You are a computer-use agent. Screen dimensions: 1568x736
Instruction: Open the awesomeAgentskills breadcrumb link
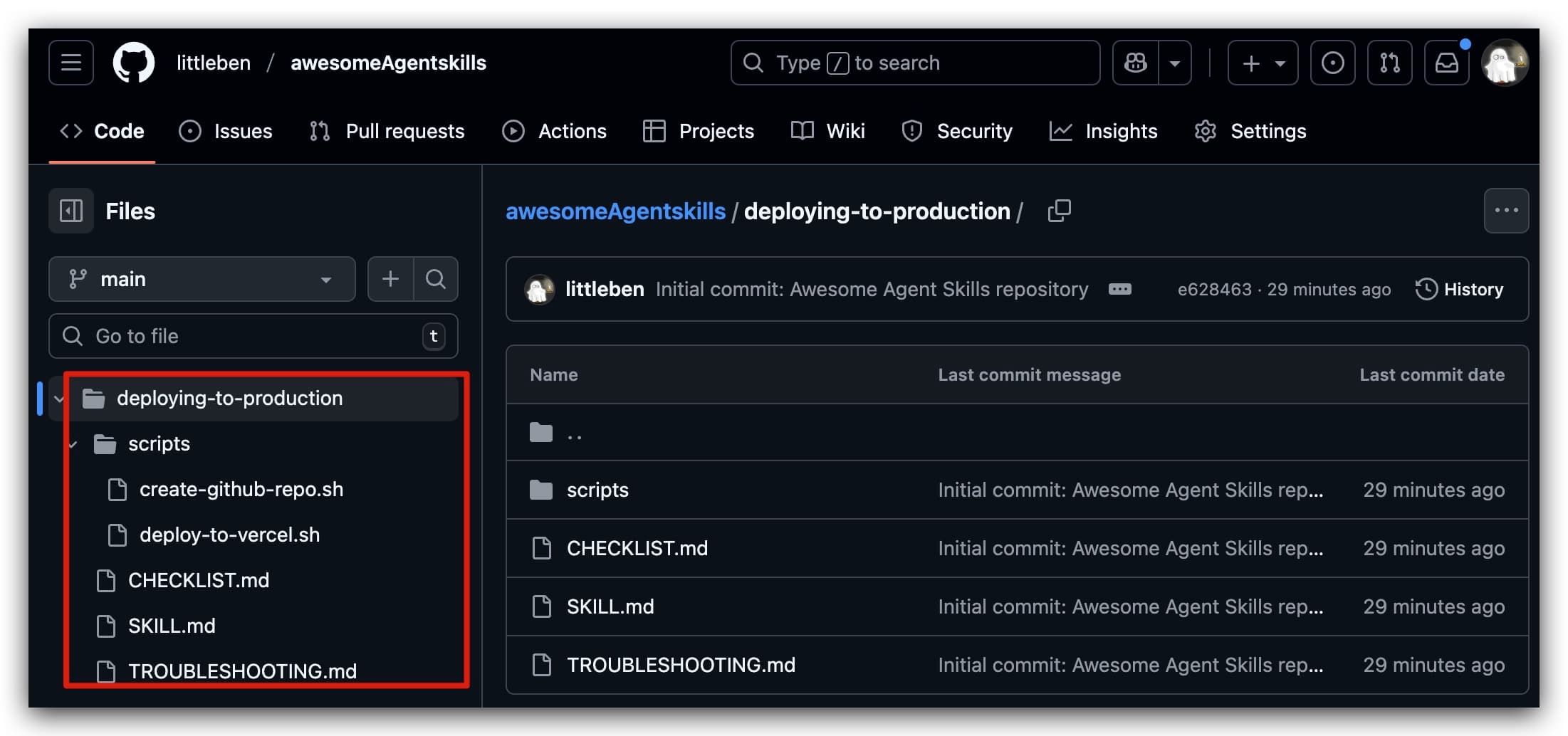click(x=615, y=211)
